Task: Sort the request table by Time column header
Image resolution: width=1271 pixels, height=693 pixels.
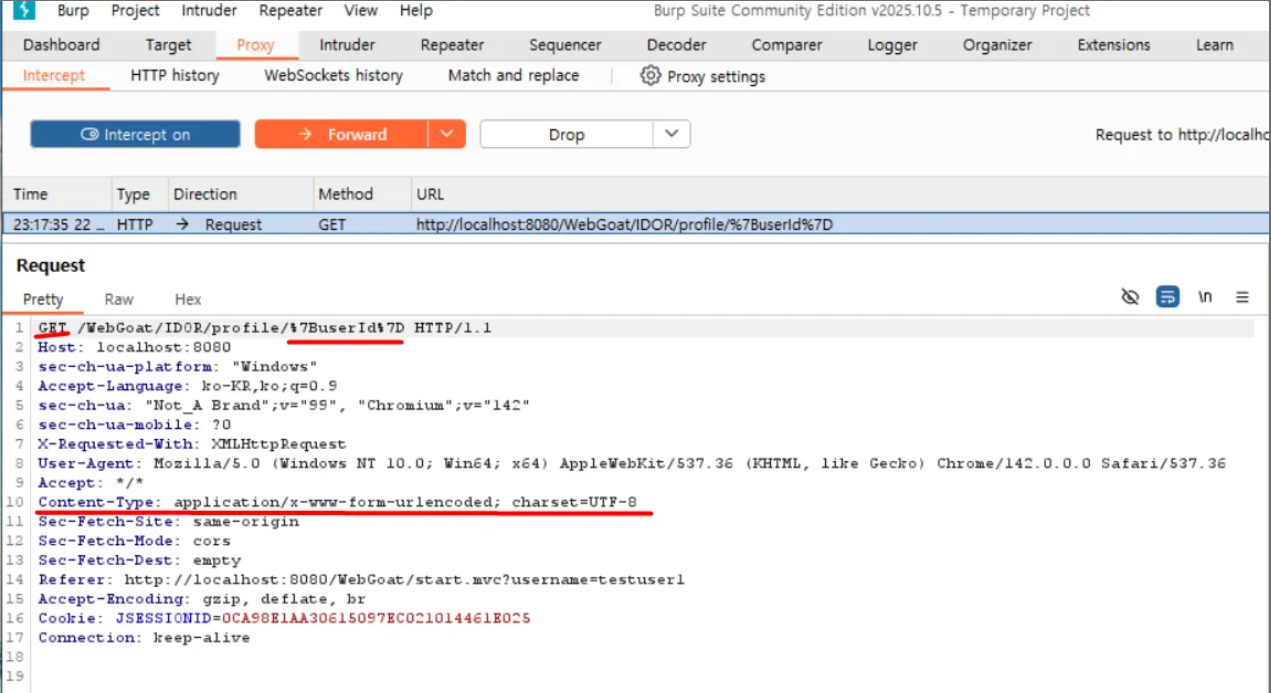Action: pos(57,194)
